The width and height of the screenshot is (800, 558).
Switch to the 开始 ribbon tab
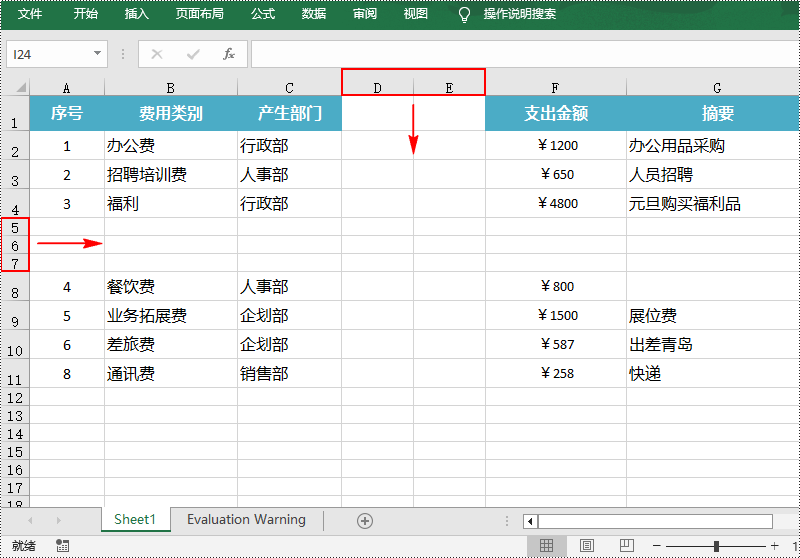pos(85,14)
